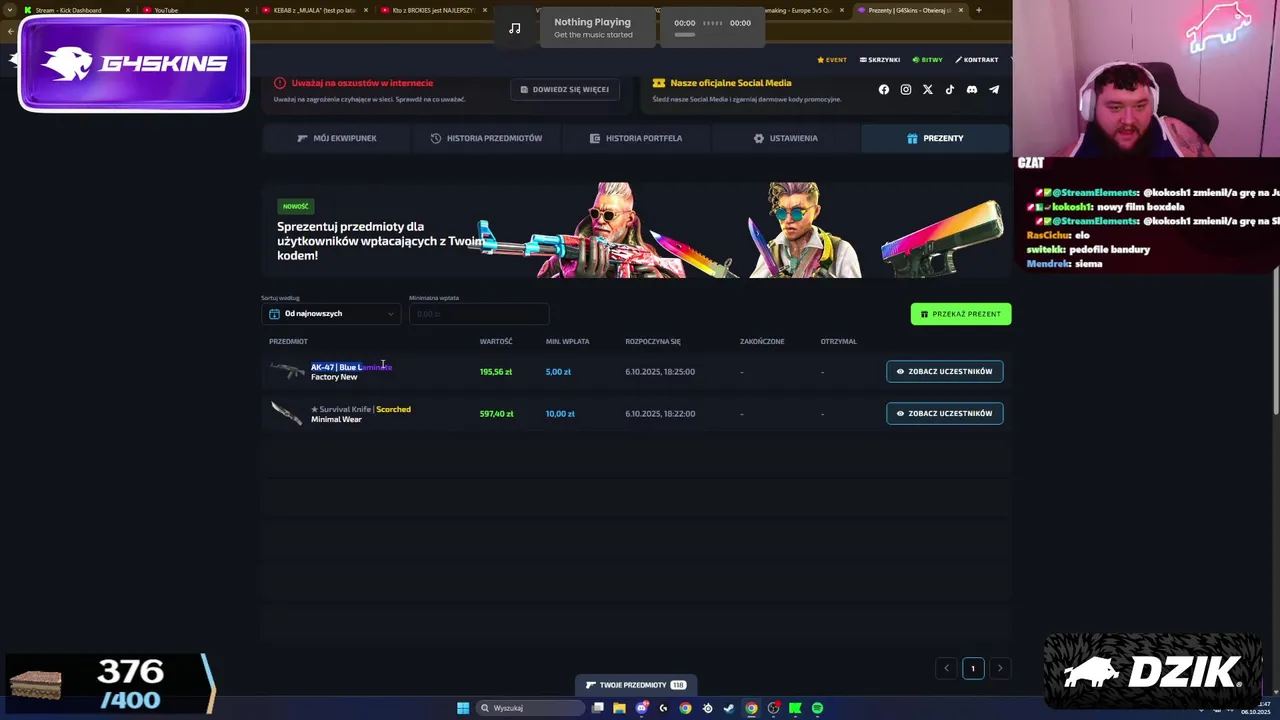The image size is (1280, 720).
Task: Switch to 'Historia przedmiotów' tab
Action: 487,138
